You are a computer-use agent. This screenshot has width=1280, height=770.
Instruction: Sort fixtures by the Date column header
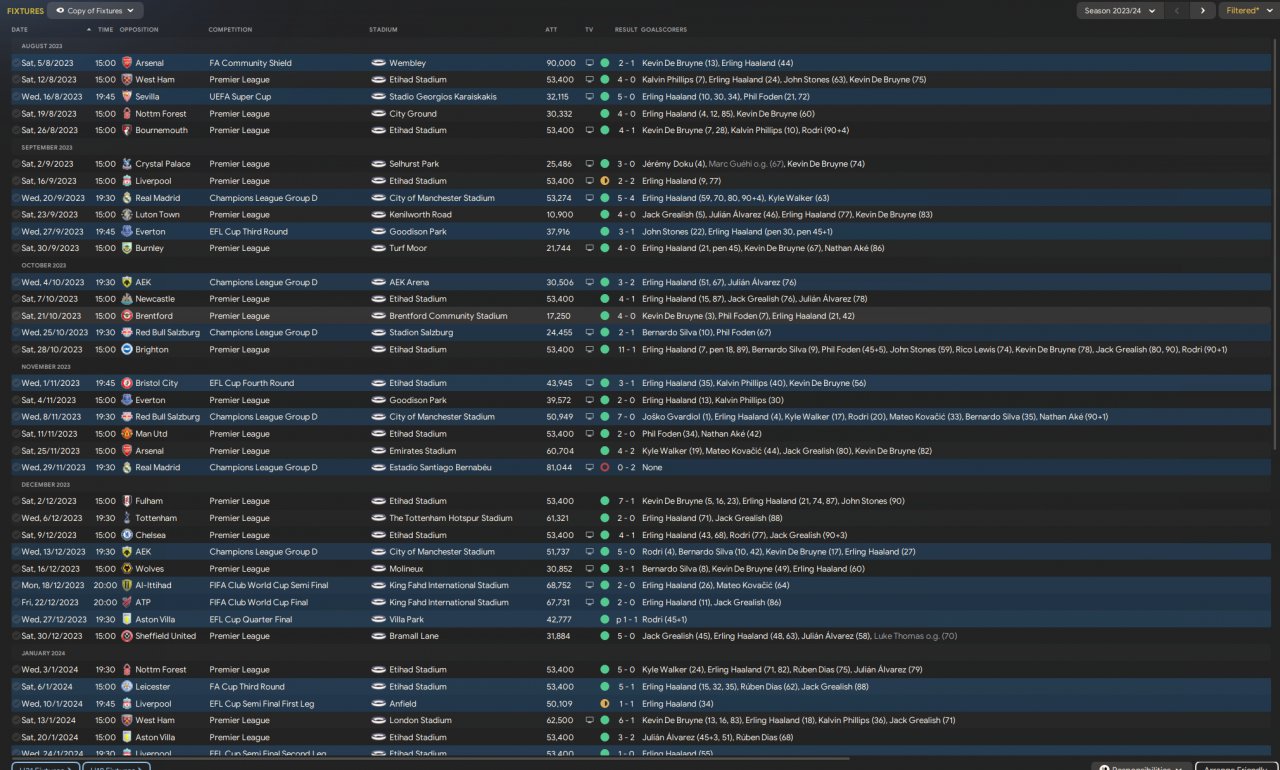20,30
